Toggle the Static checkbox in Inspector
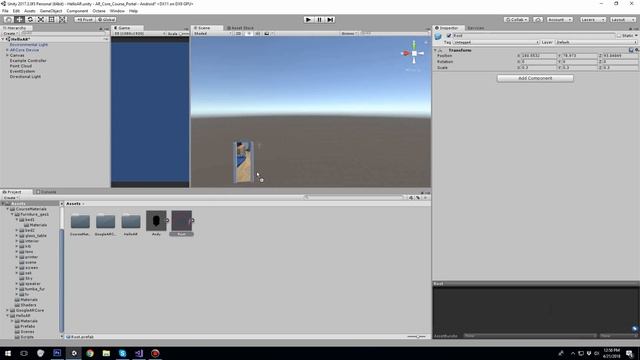Image resolution: width=640 pixels, height=360 pixels. [619, 36]
